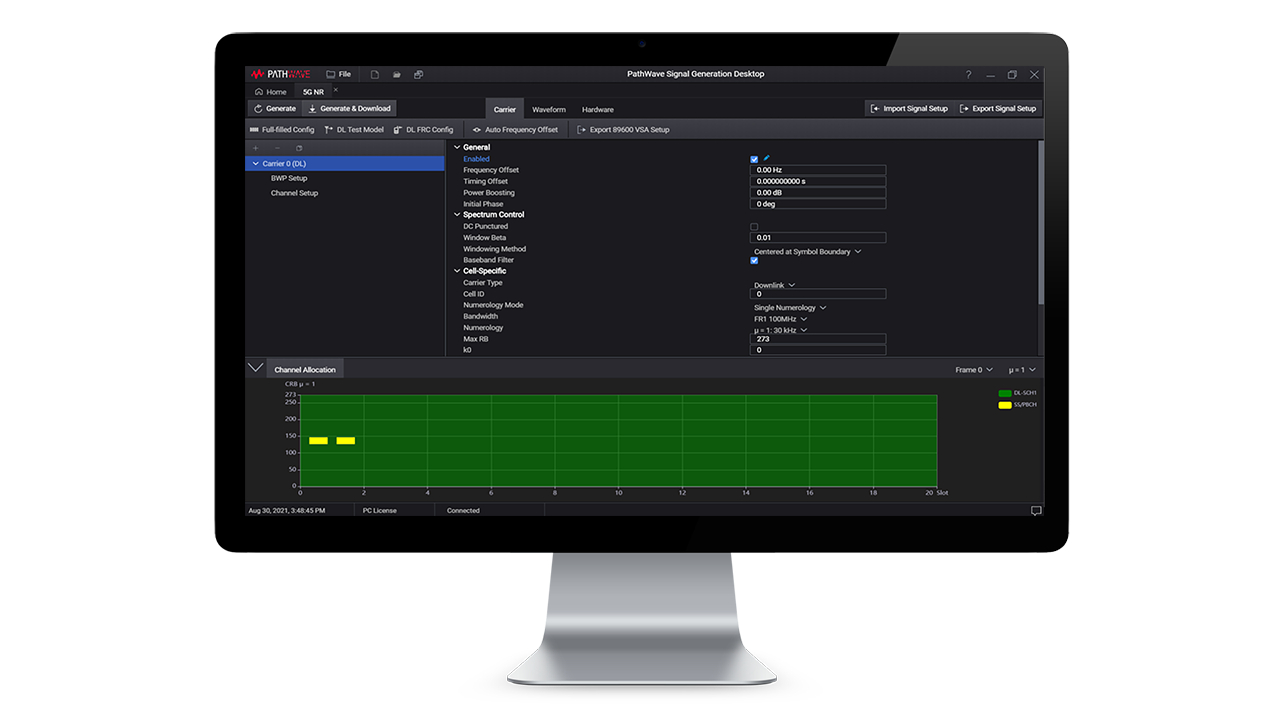This screenshot has height=720, width=1280.
Task: Click the green DL-SCH1 legend swatch
Action: pos(1005,393)
